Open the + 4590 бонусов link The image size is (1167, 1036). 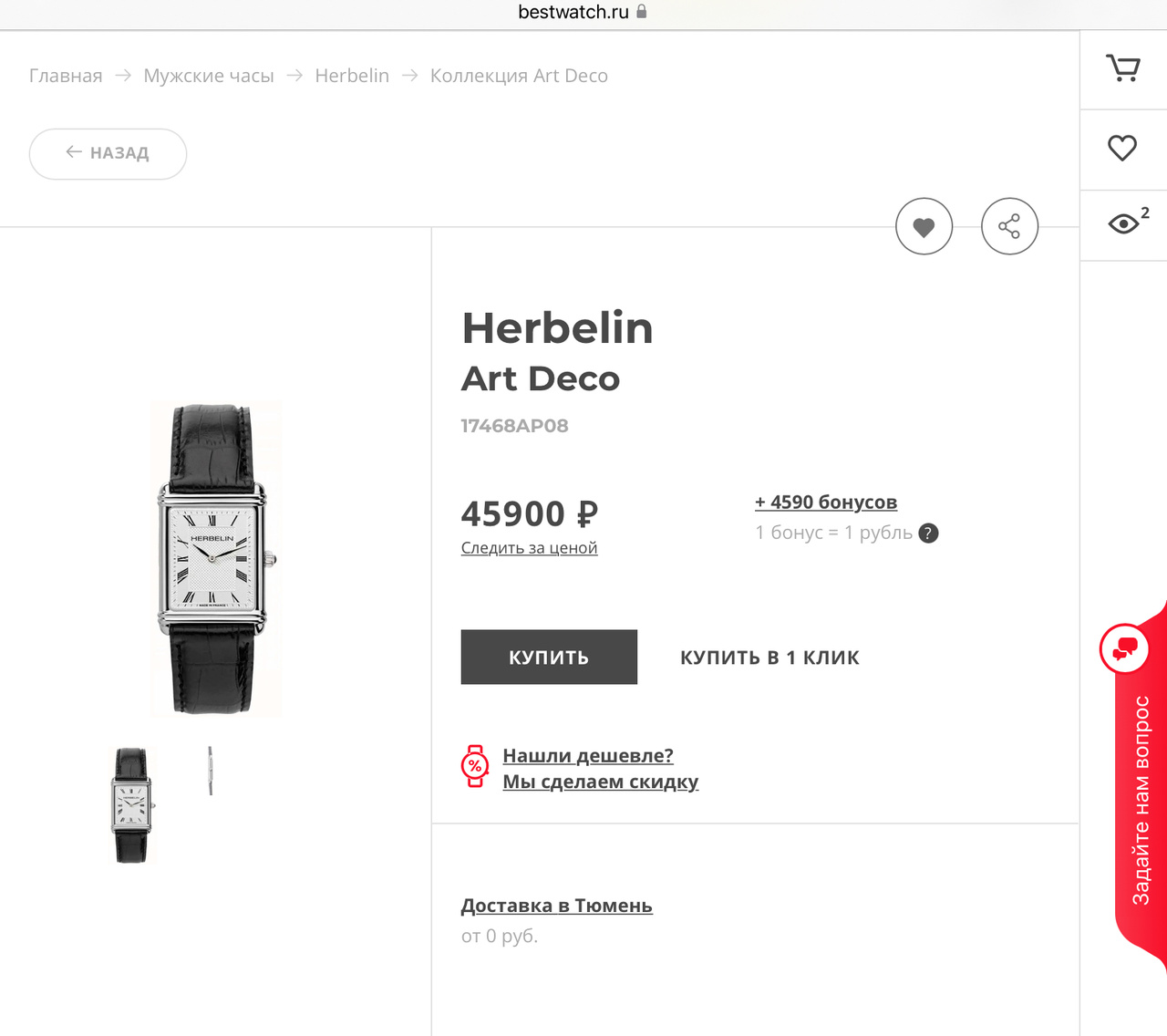[826, 502]
